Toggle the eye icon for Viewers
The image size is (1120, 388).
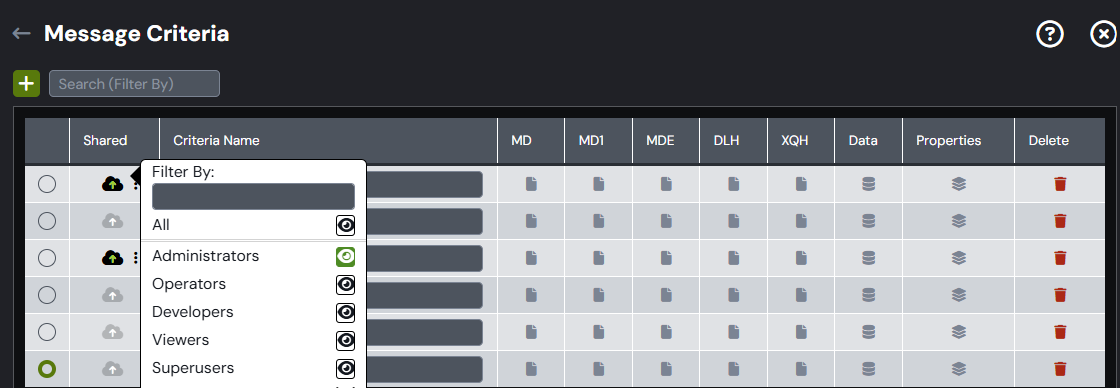346,340
